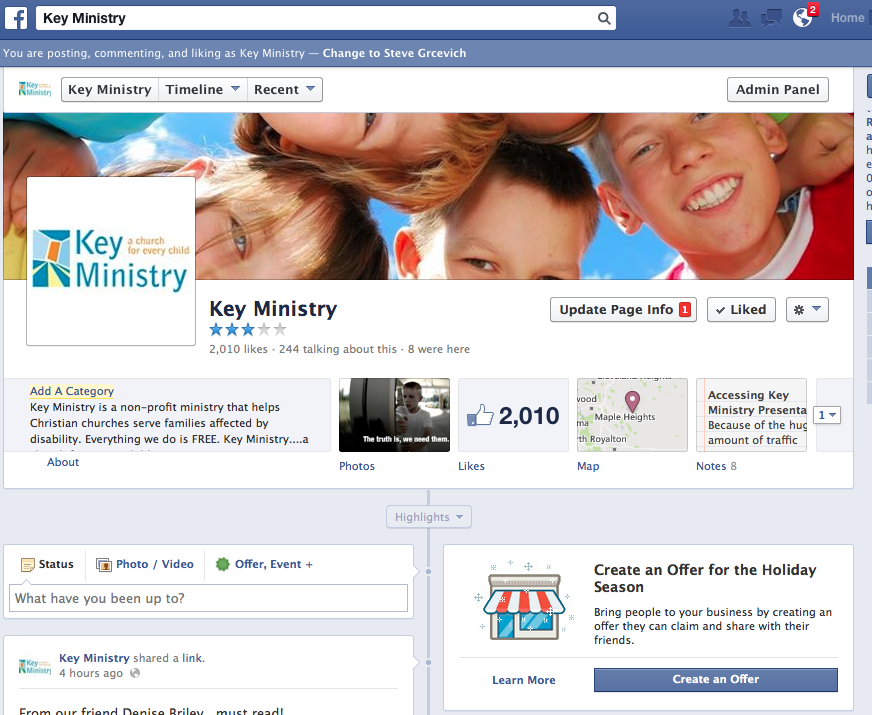Click the Admin Panel button
This screenshot has width=872, height=715.
point(777,90)
